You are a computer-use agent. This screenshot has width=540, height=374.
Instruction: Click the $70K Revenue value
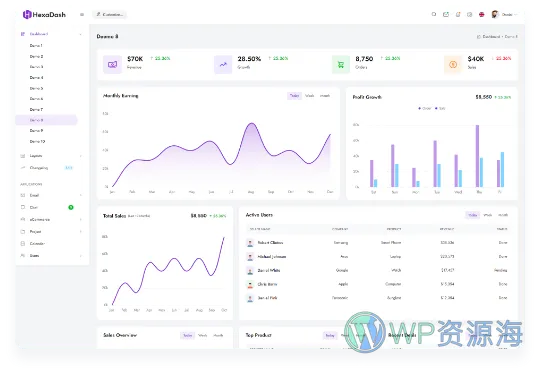(135, 59)
